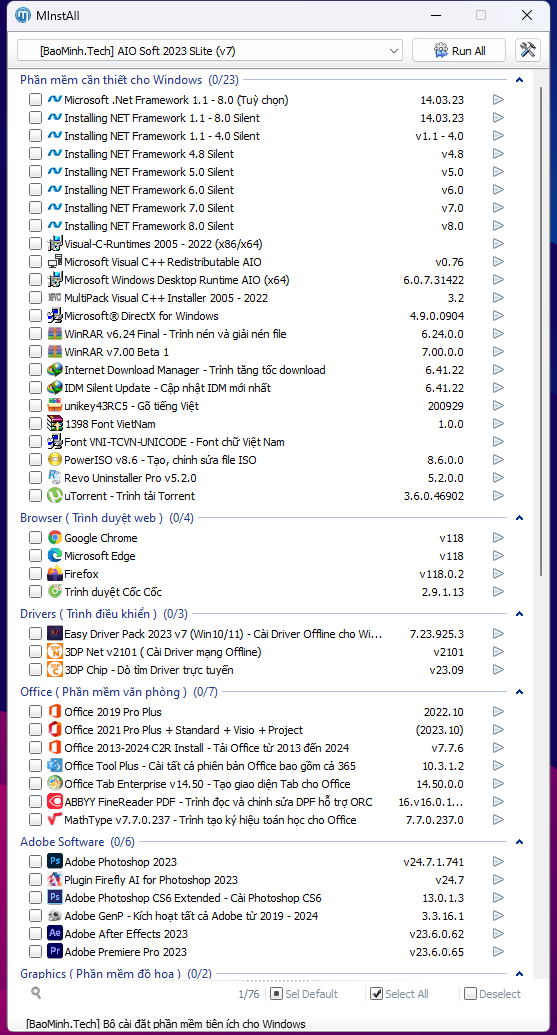Select Font VNI-TCVN-UNICODE row text
The image size is (557, 1035).
tap(174, 442)
